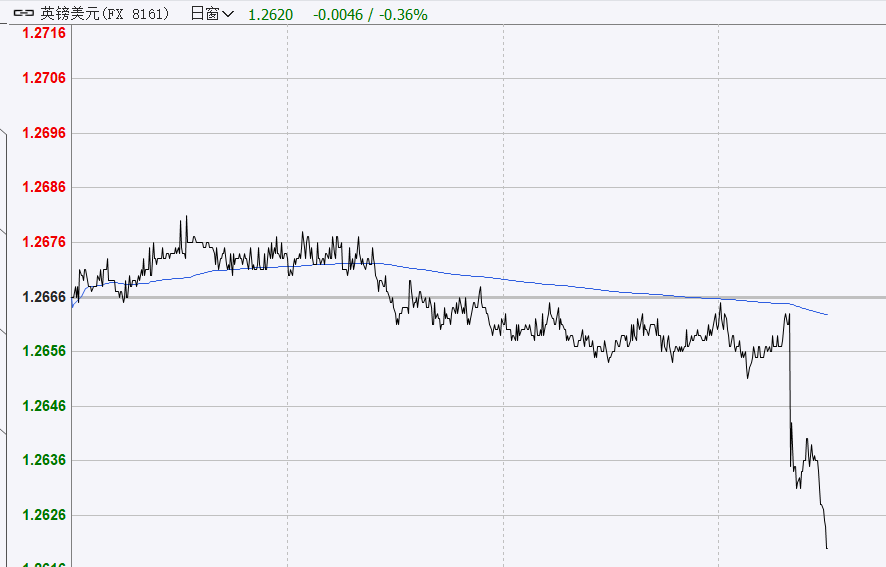886x567 pixels.
Task: Click the 1.2626 price axis label
Action: pos(44,515)
